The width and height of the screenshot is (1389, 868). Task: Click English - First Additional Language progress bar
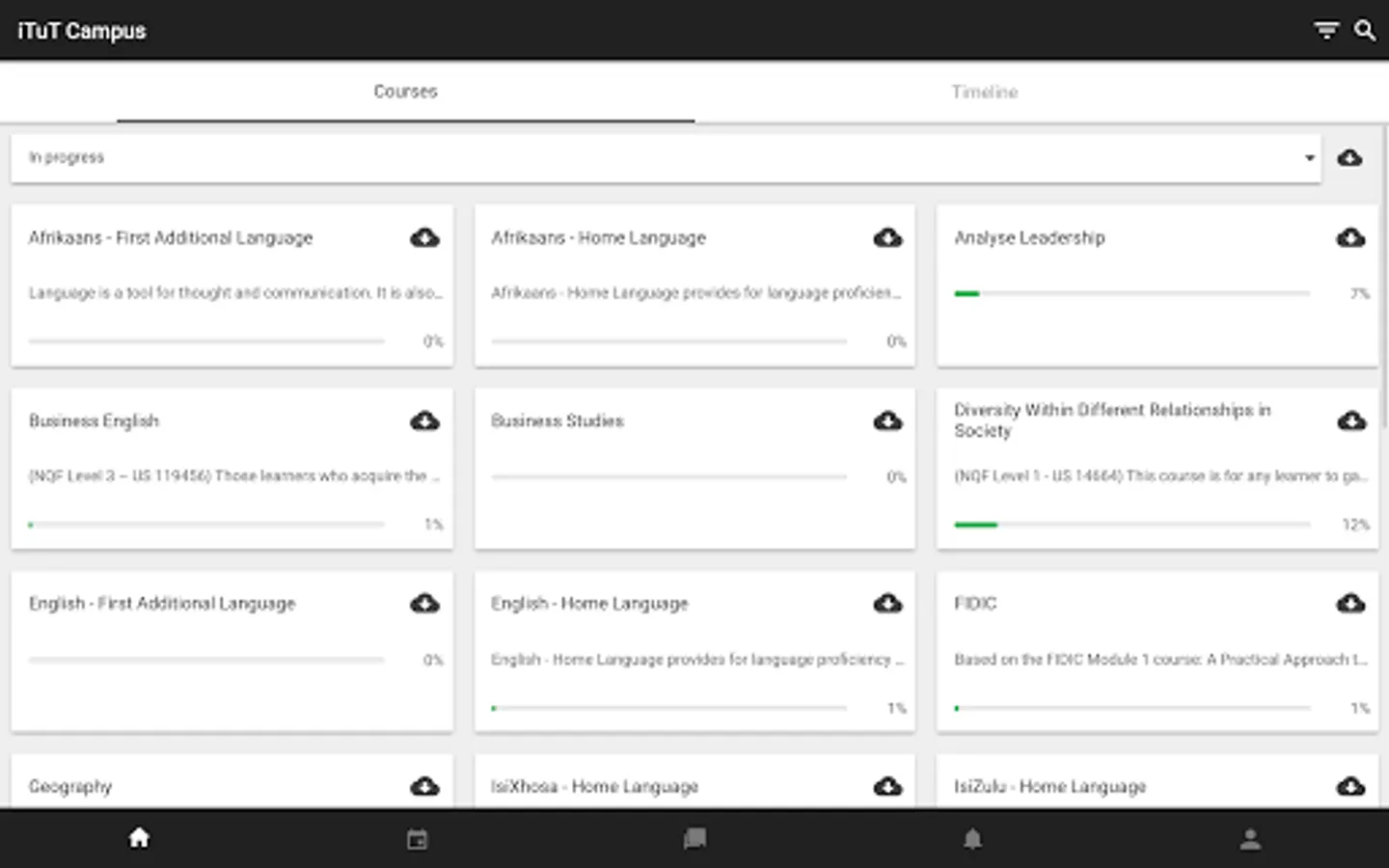point(206,660)
